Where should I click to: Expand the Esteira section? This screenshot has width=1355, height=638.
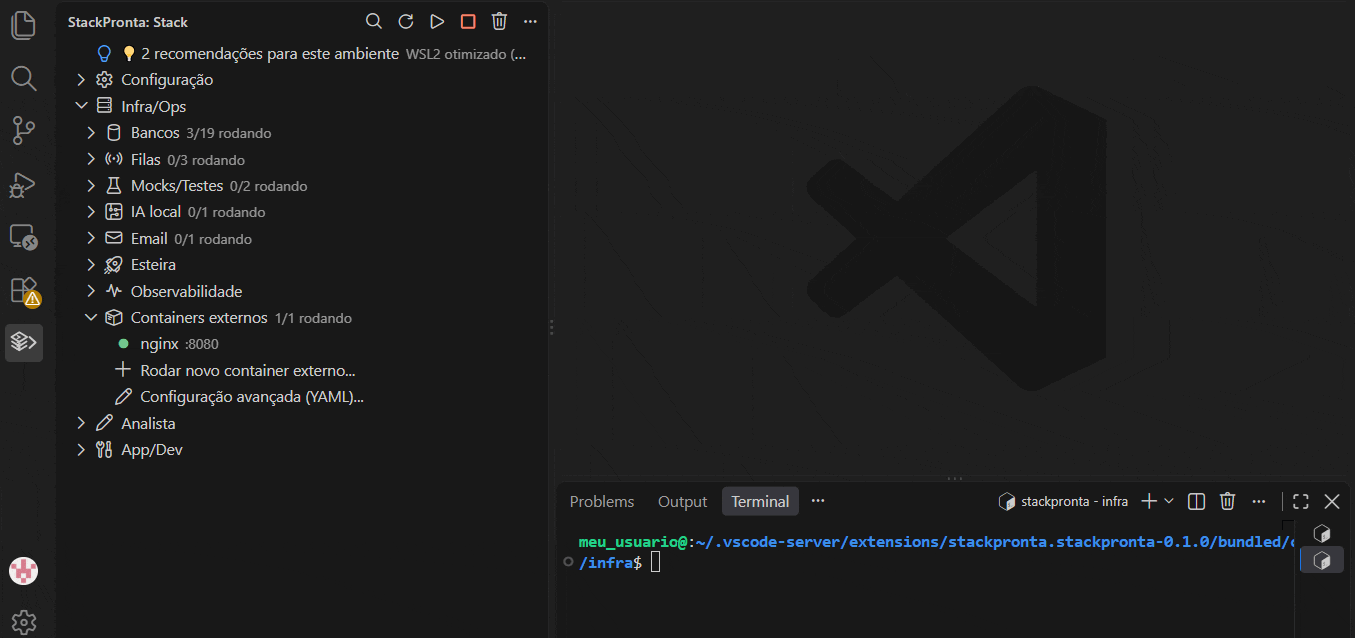(x=91, y=265)
